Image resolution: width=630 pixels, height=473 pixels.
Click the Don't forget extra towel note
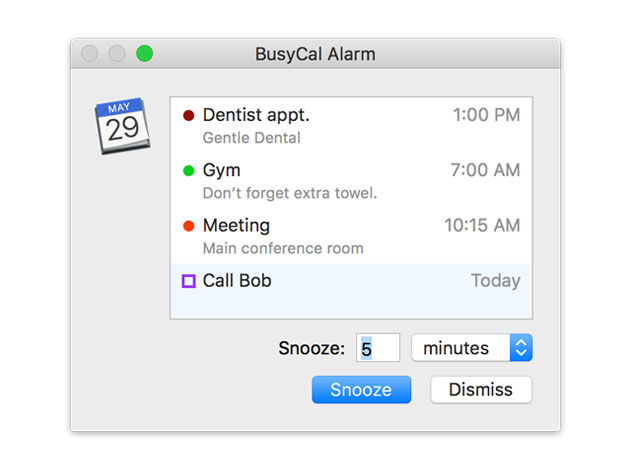(290, 193)
